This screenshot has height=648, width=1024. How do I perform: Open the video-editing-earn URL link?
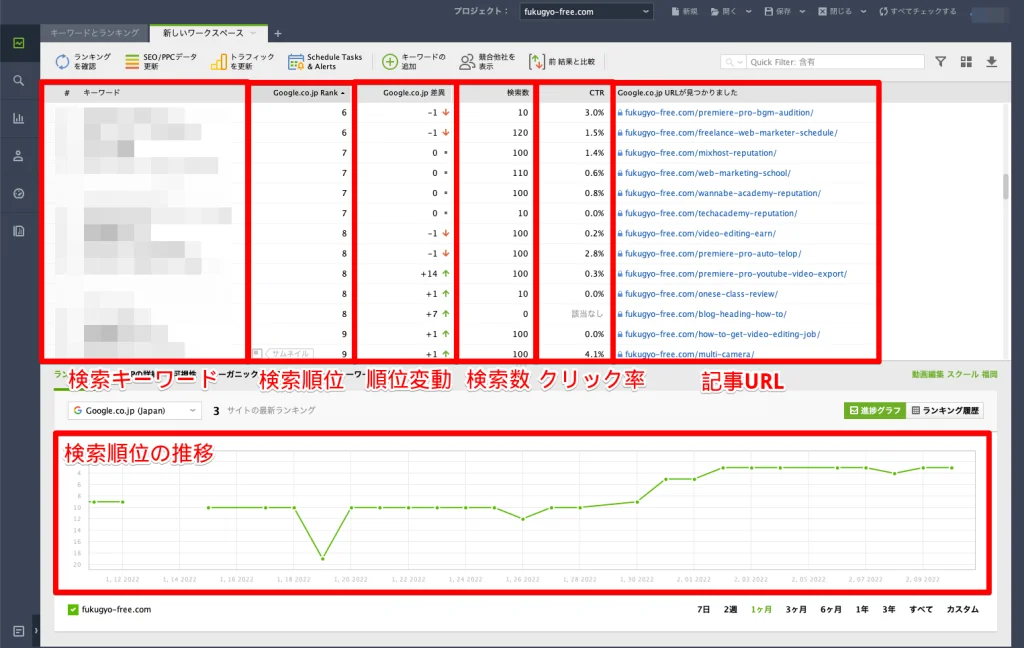point(701,233)
